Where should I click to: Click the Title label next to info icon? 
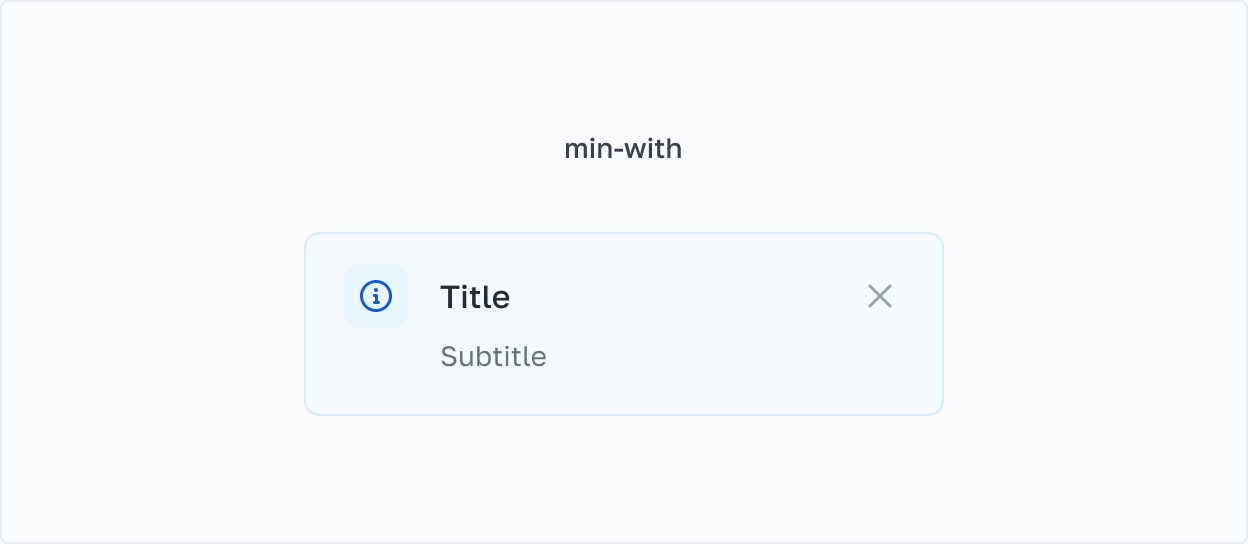[475, 297]
